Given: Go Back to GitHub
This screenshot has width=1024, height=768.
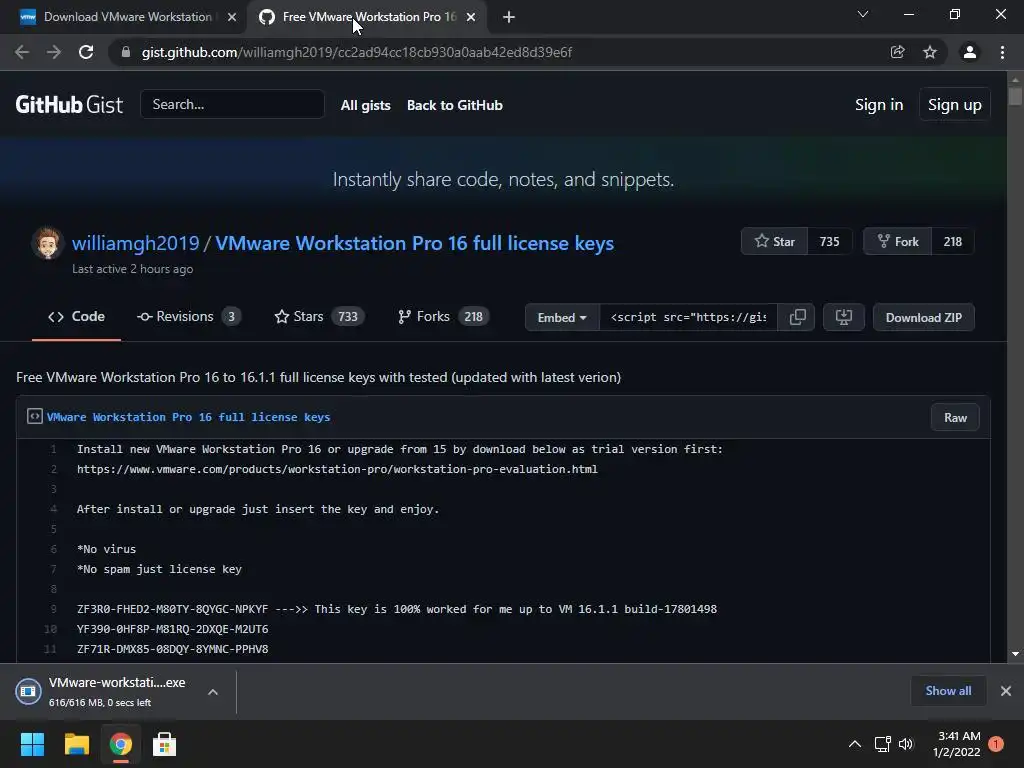Looking at the screenshot, I should coord(455,105).
